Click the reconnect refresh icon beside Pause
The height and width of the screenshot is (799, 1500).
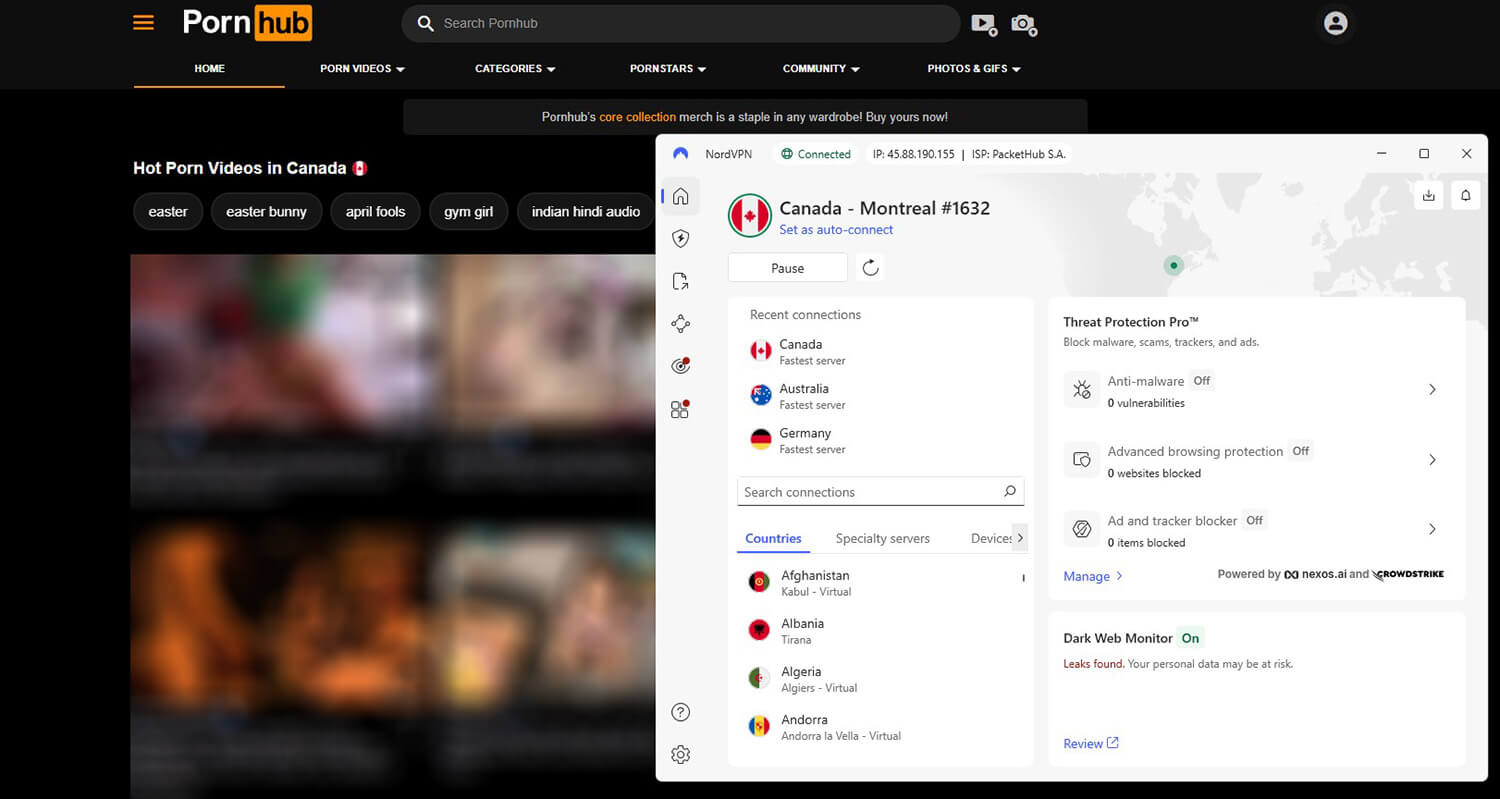(x=871, y=268)
